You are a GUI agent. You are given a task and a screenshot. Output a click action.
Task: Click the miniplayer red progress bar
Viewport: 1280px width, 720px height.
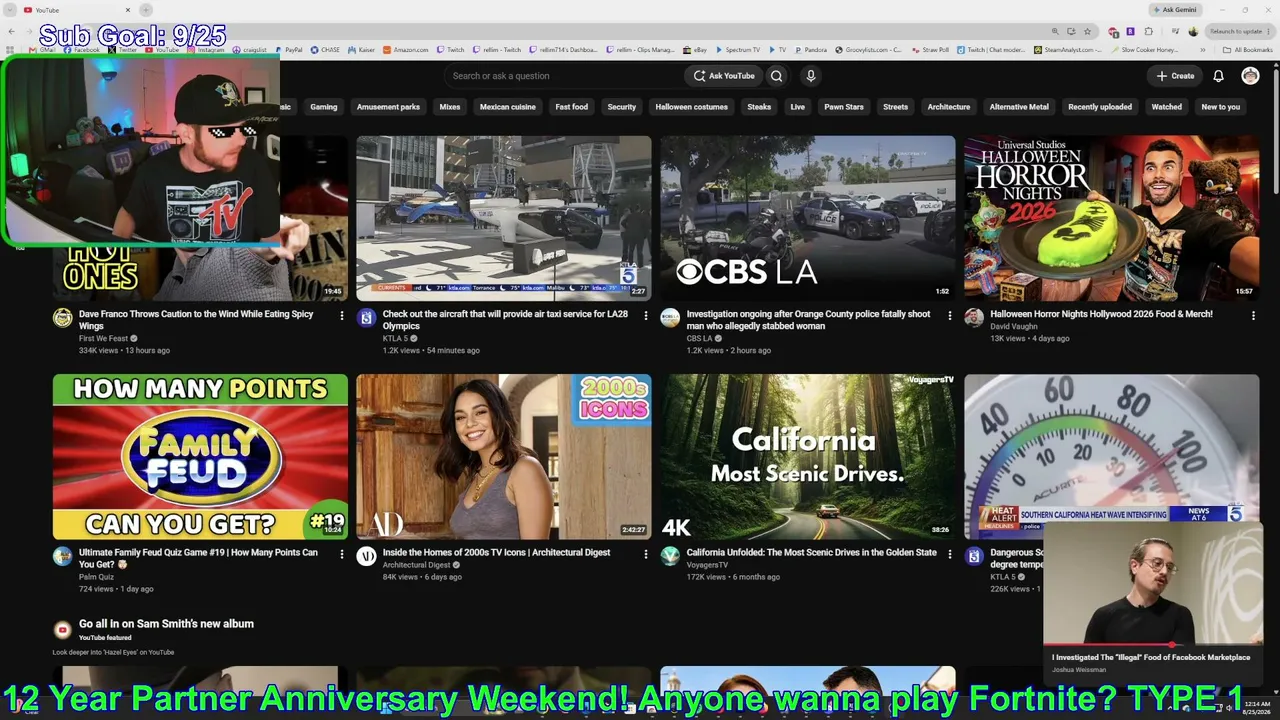tap(1153, 645)
